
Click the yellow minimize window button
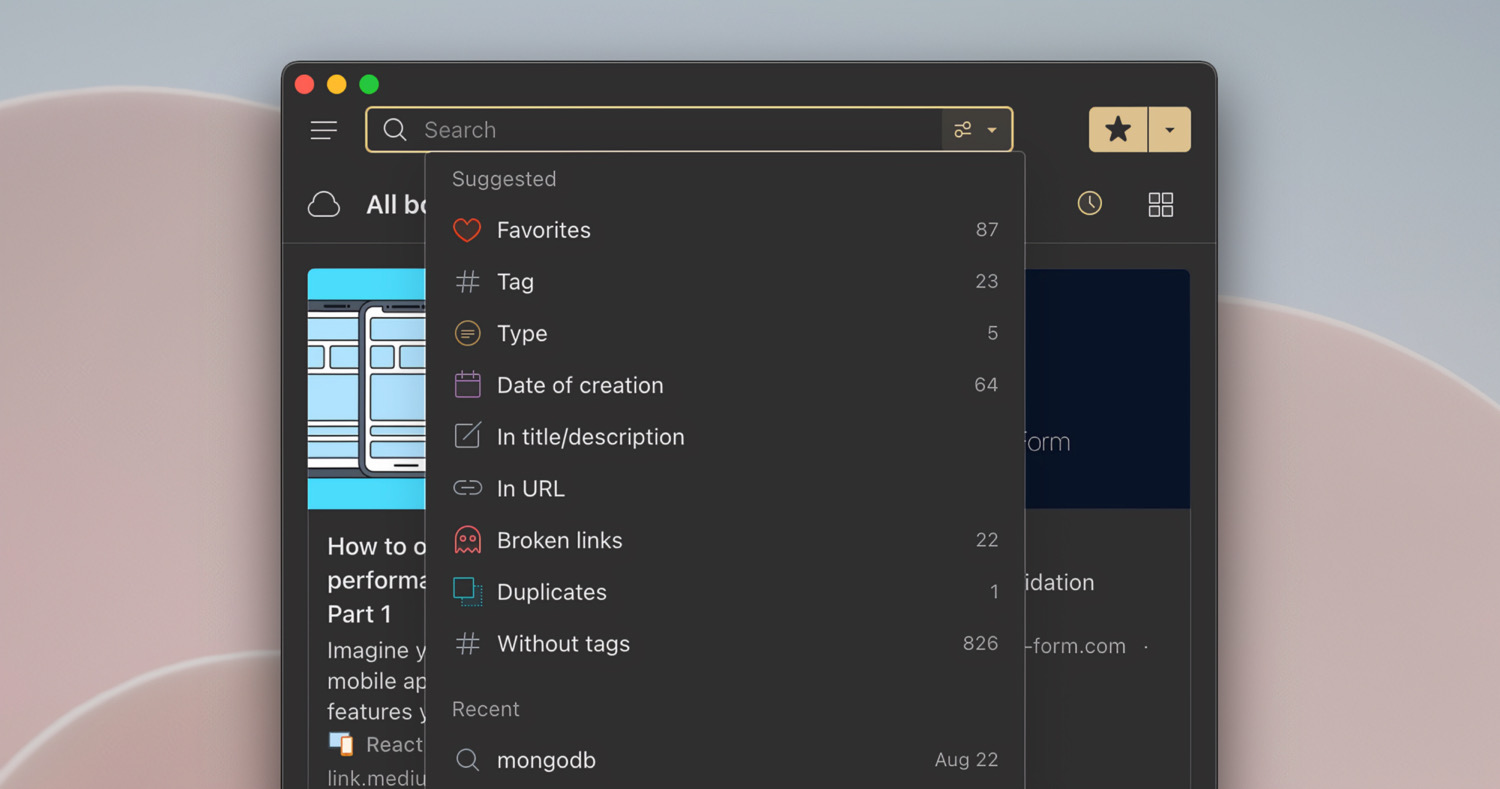pyautogui.click(x=337, y=85)
